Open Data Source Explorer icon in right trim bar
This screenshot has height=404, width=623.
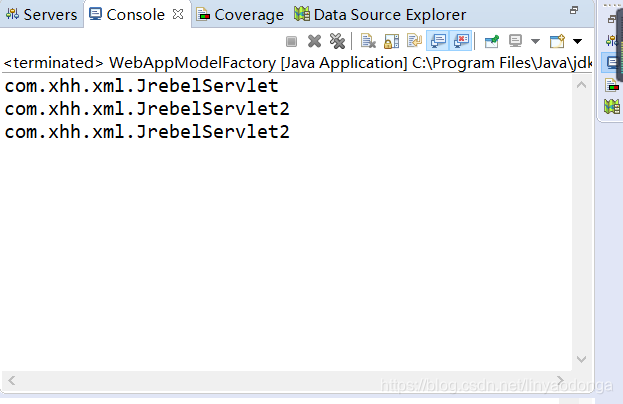pos(612,106)
